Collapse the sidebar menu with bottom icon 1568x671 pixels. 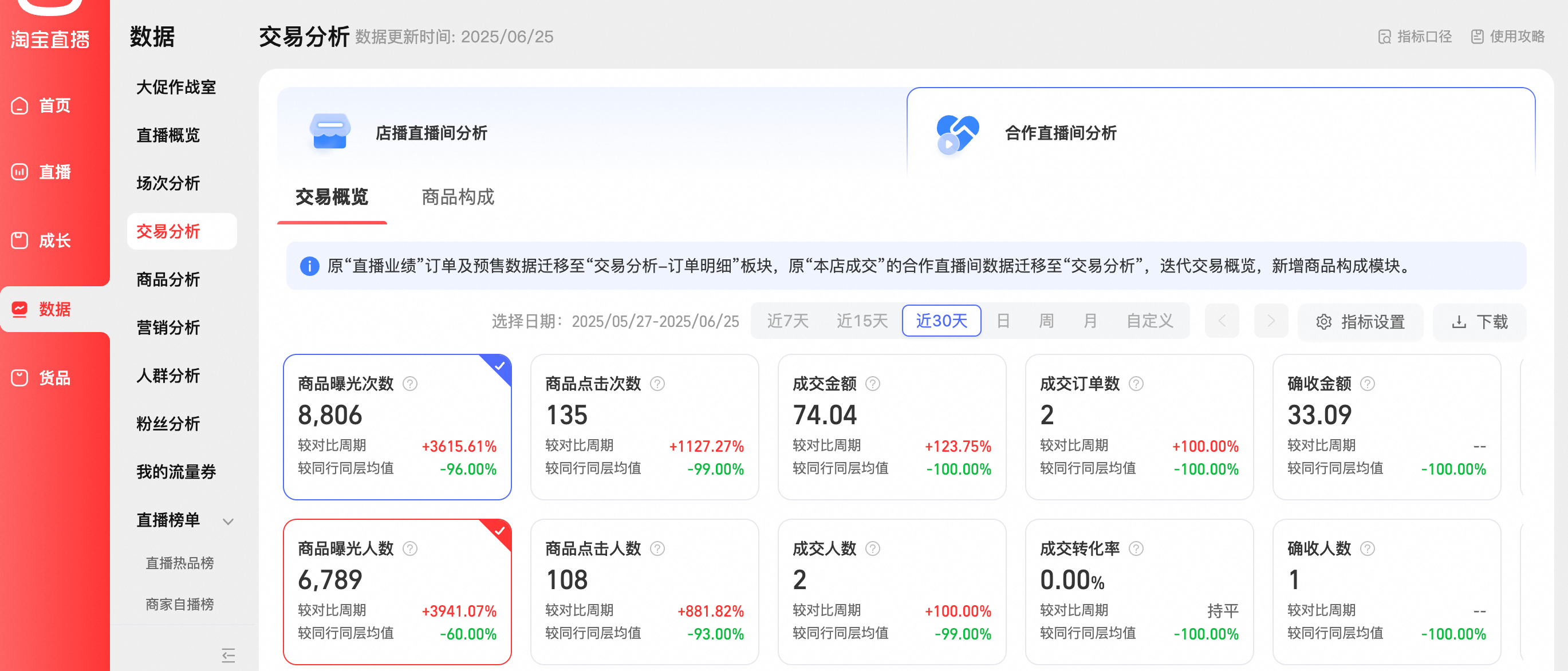click(228, 655)
